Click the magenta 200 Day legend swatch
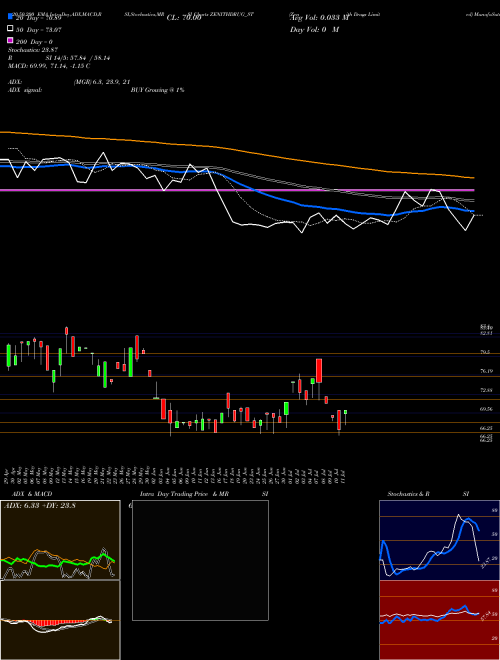 [10, 41]
